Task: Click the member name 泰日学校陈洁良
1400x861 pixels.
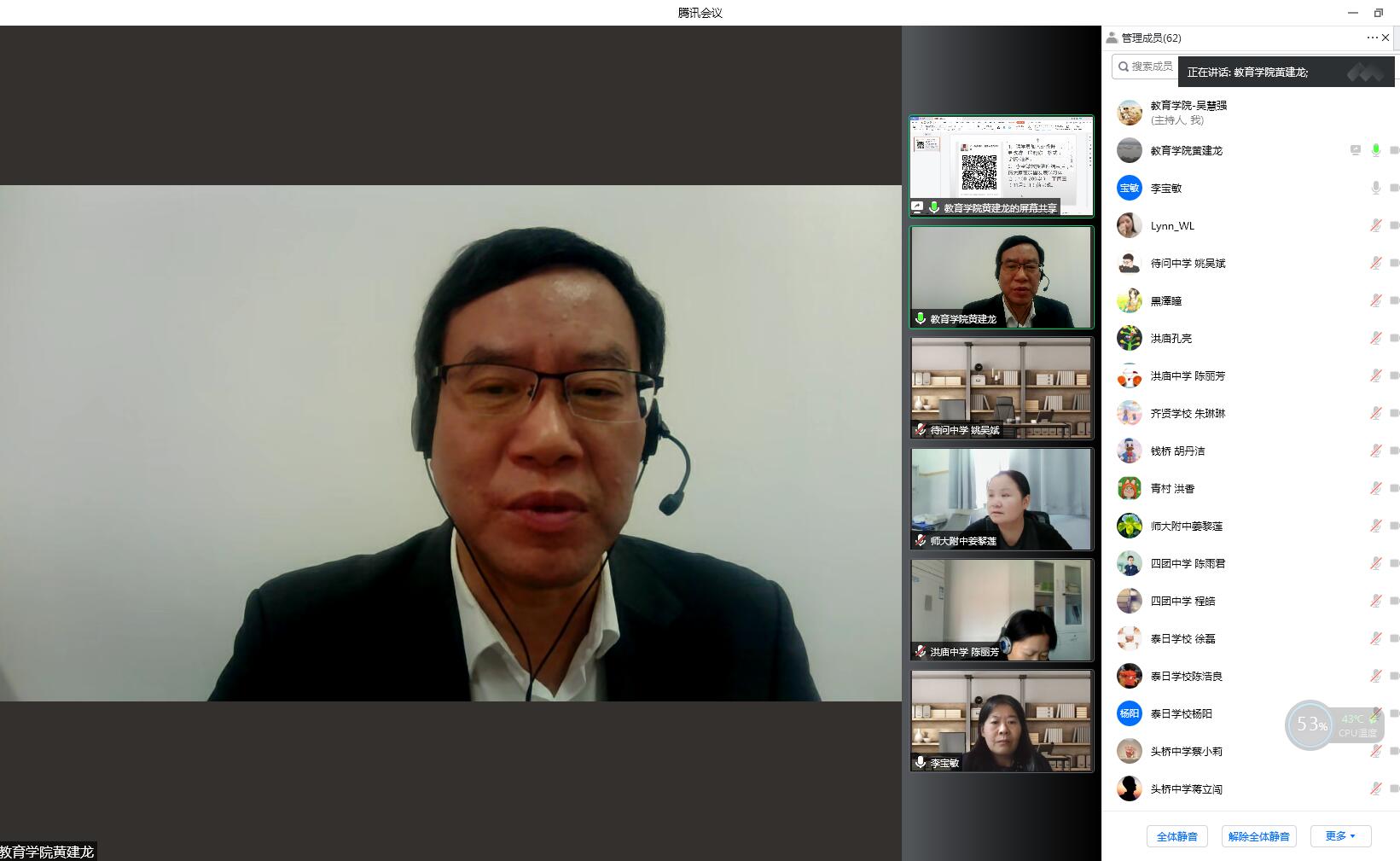Action: 1187,676
